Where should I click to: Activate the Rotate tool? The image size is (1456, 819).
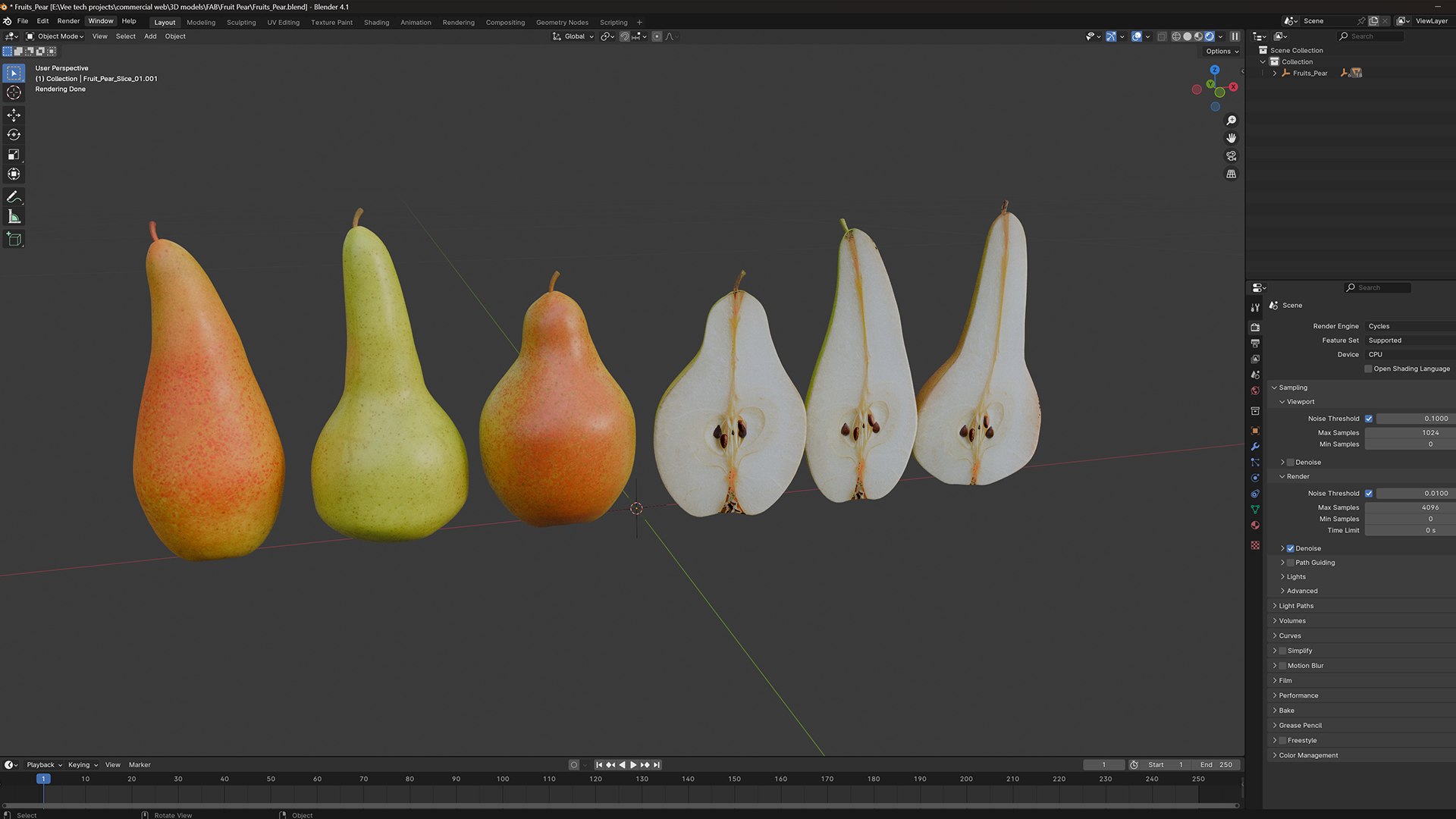point(14,135)
